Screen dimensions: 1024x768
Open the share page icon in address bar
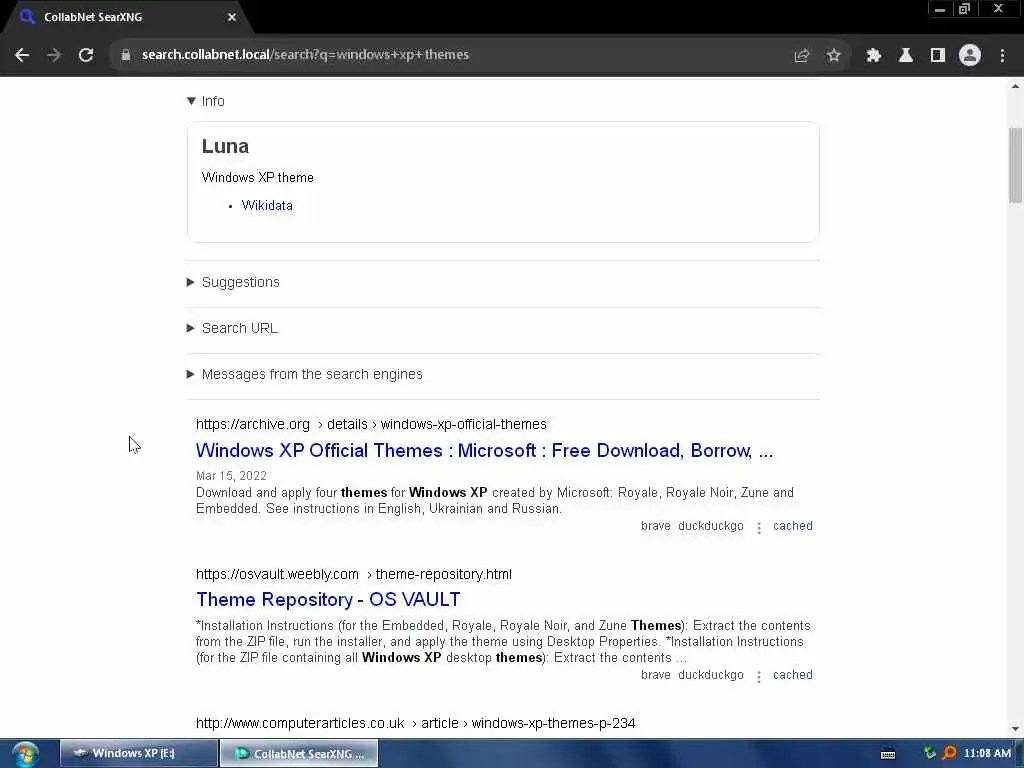pyautogui.click(x=801, y=56)
